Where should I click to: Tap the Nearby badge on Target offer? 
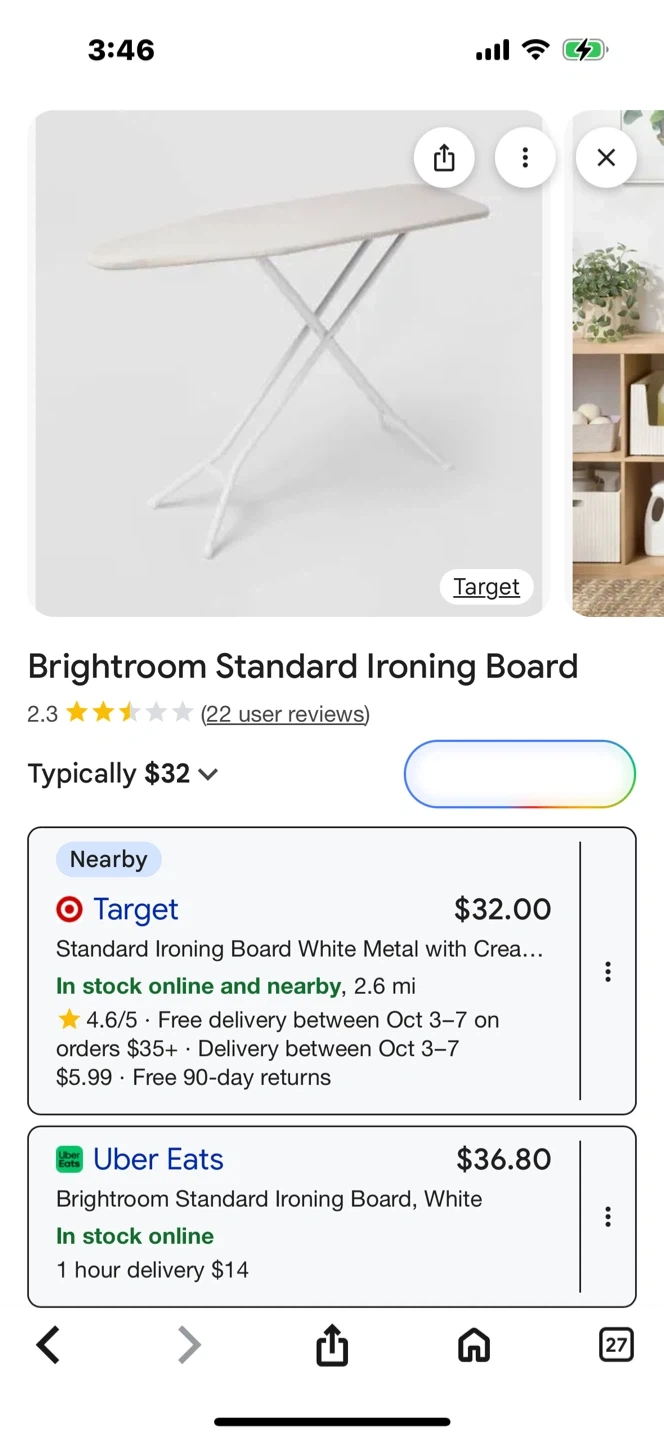pos(108,859)
